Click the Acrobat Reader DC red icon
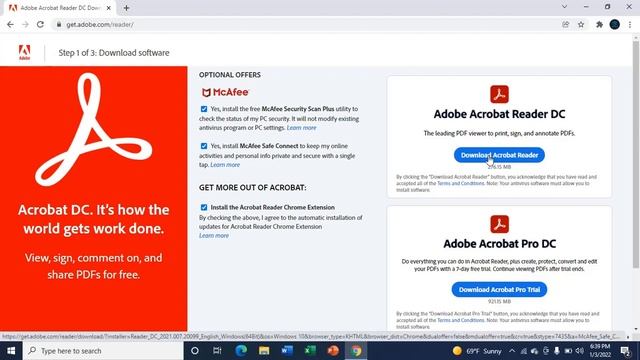 coord(499,94)
